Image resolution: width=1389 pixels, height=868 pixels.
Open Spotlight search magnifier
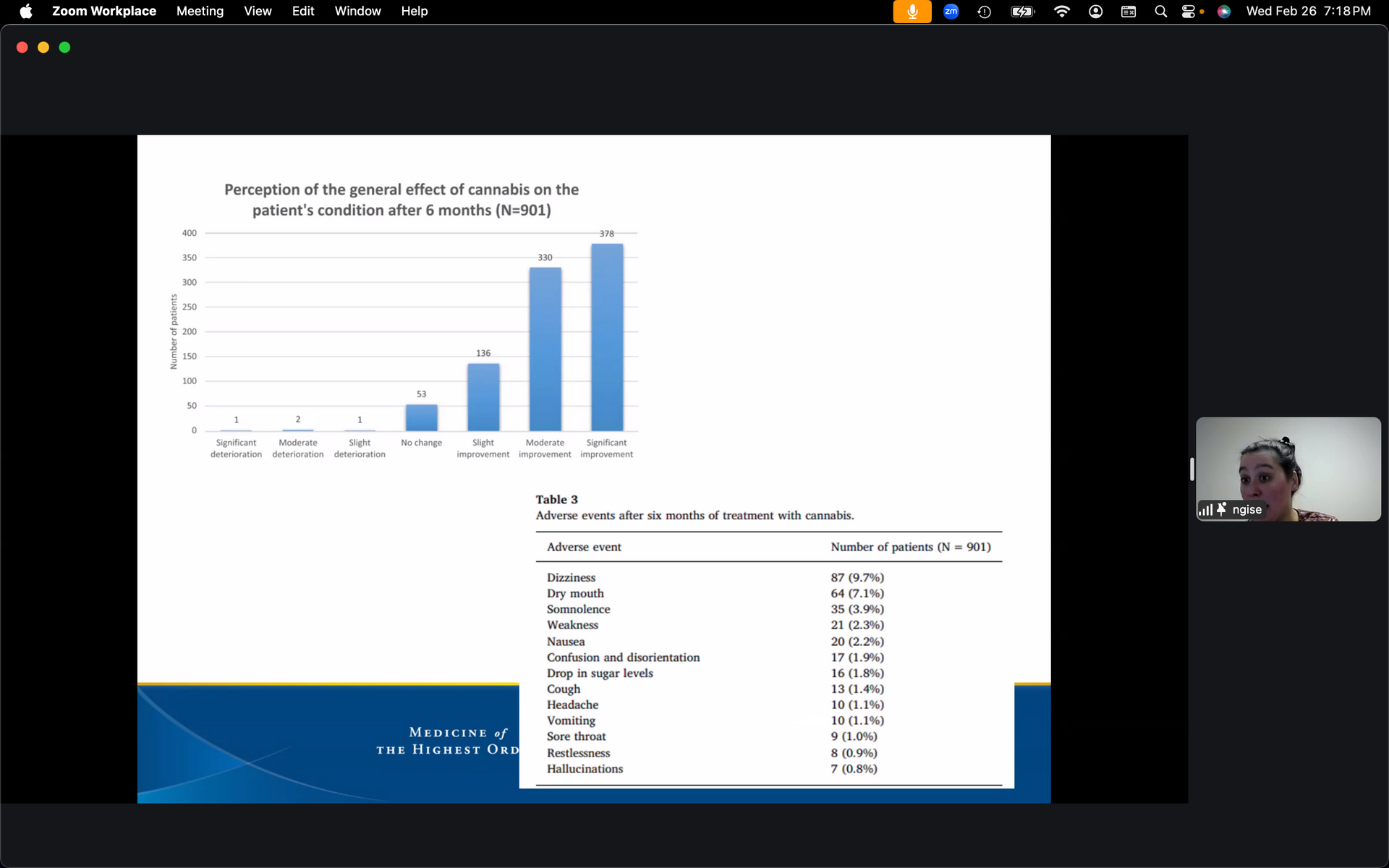coord(1160,12)
